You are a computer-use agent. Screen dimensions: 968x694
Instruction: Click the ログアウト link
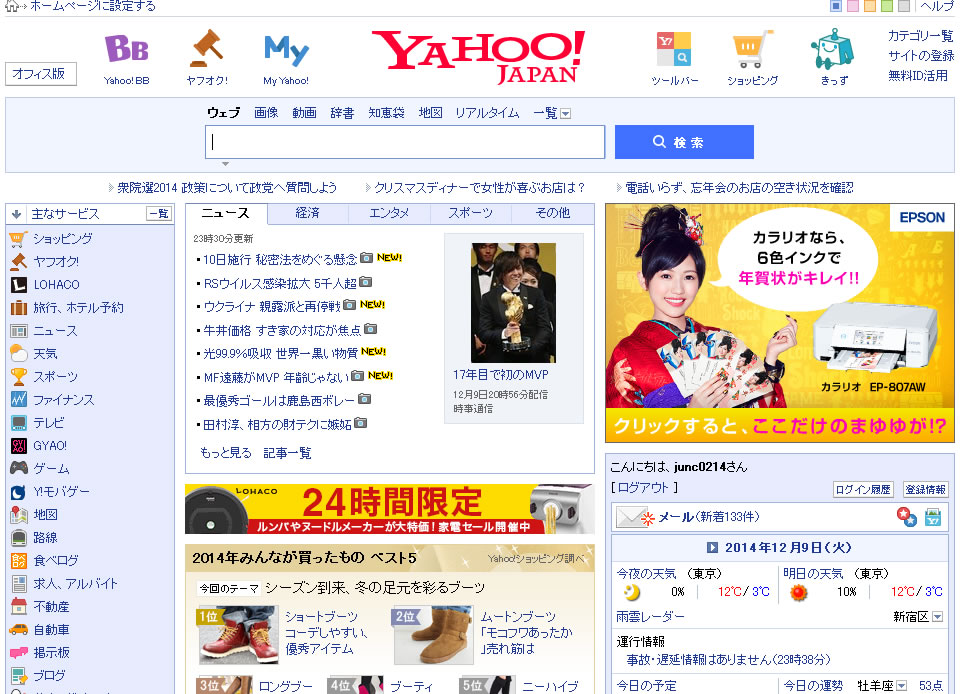(643, 488)
